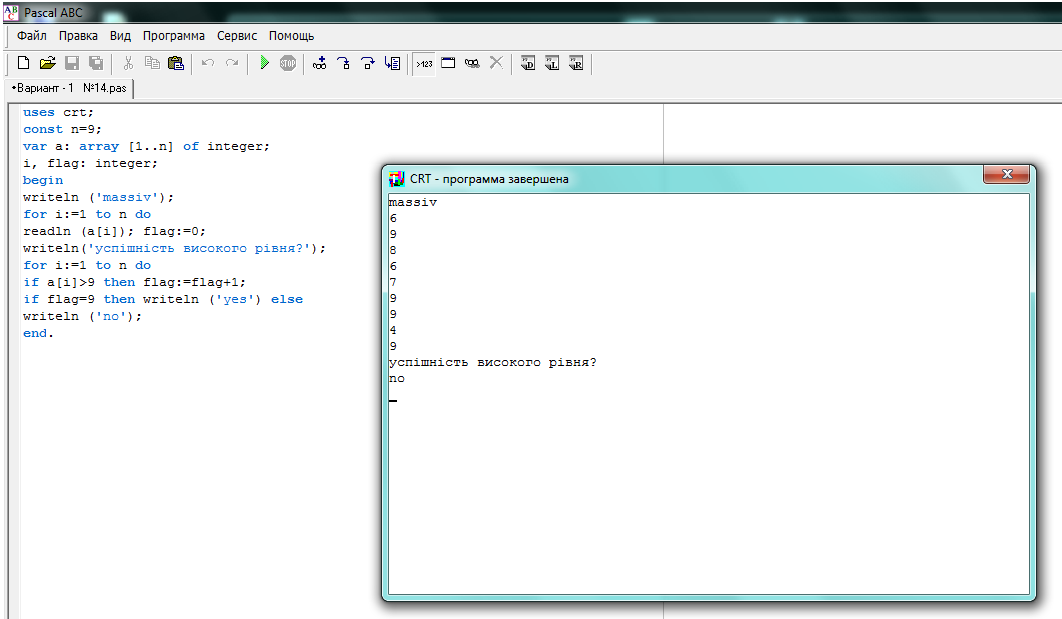This screenshot has height=619, width=1062.
Task: Click the value 4 in CRT output
Action: coord(393,330)
